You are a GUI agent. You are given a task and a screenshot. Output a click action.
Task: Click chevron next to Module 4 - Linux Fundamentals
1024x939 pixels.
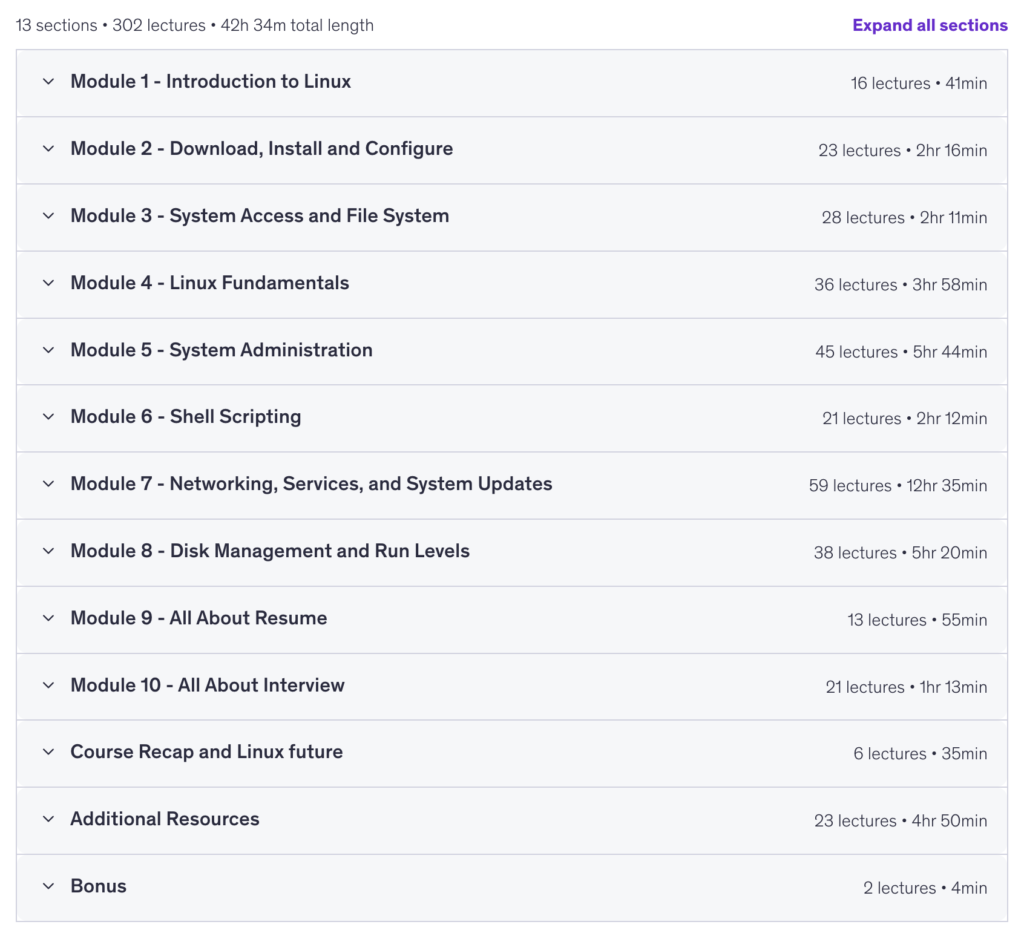click(x=48, y=283)
